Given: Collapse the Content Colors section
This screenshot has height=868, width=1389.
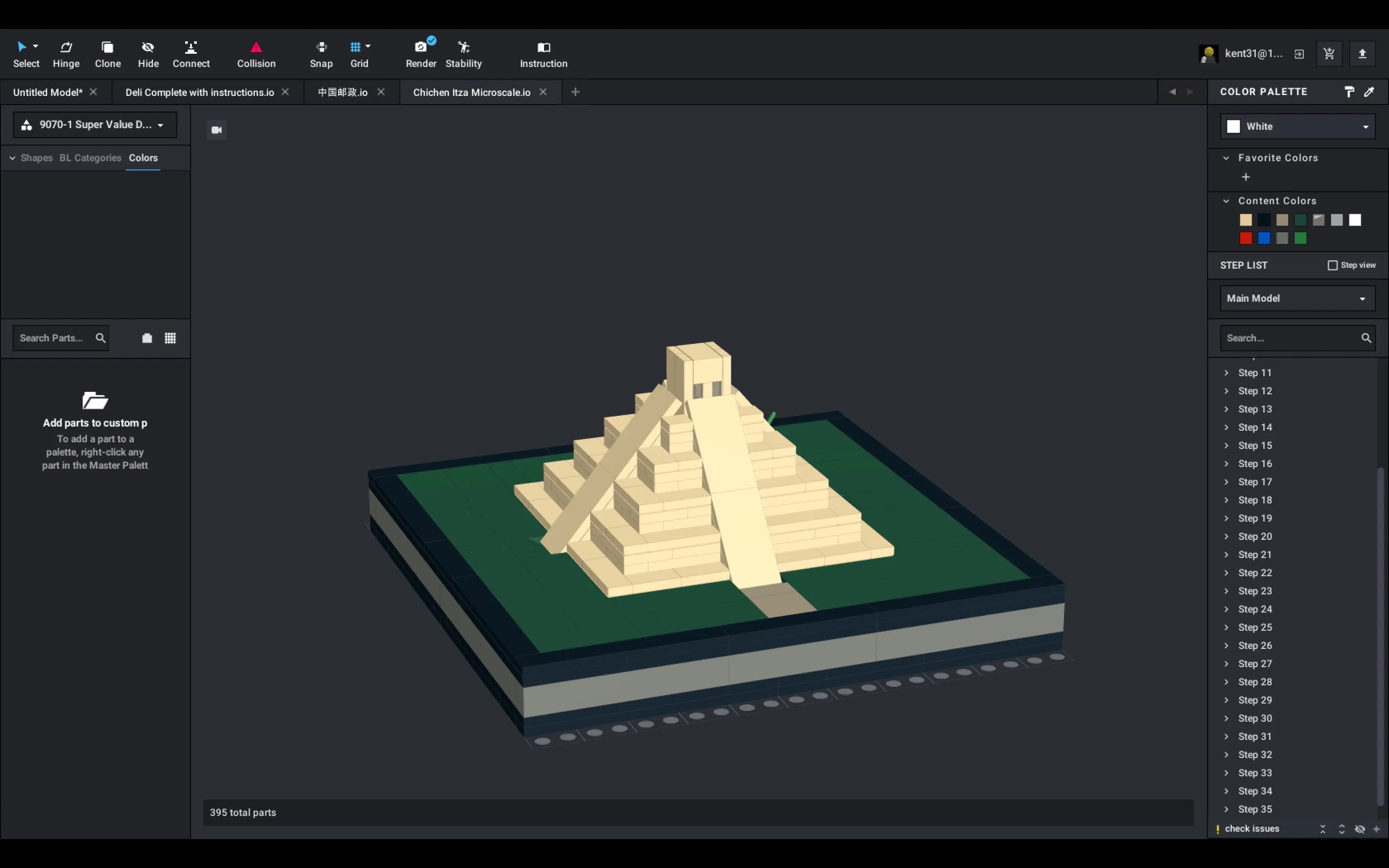Looking at the screenshot, I should click(1226, 201).
